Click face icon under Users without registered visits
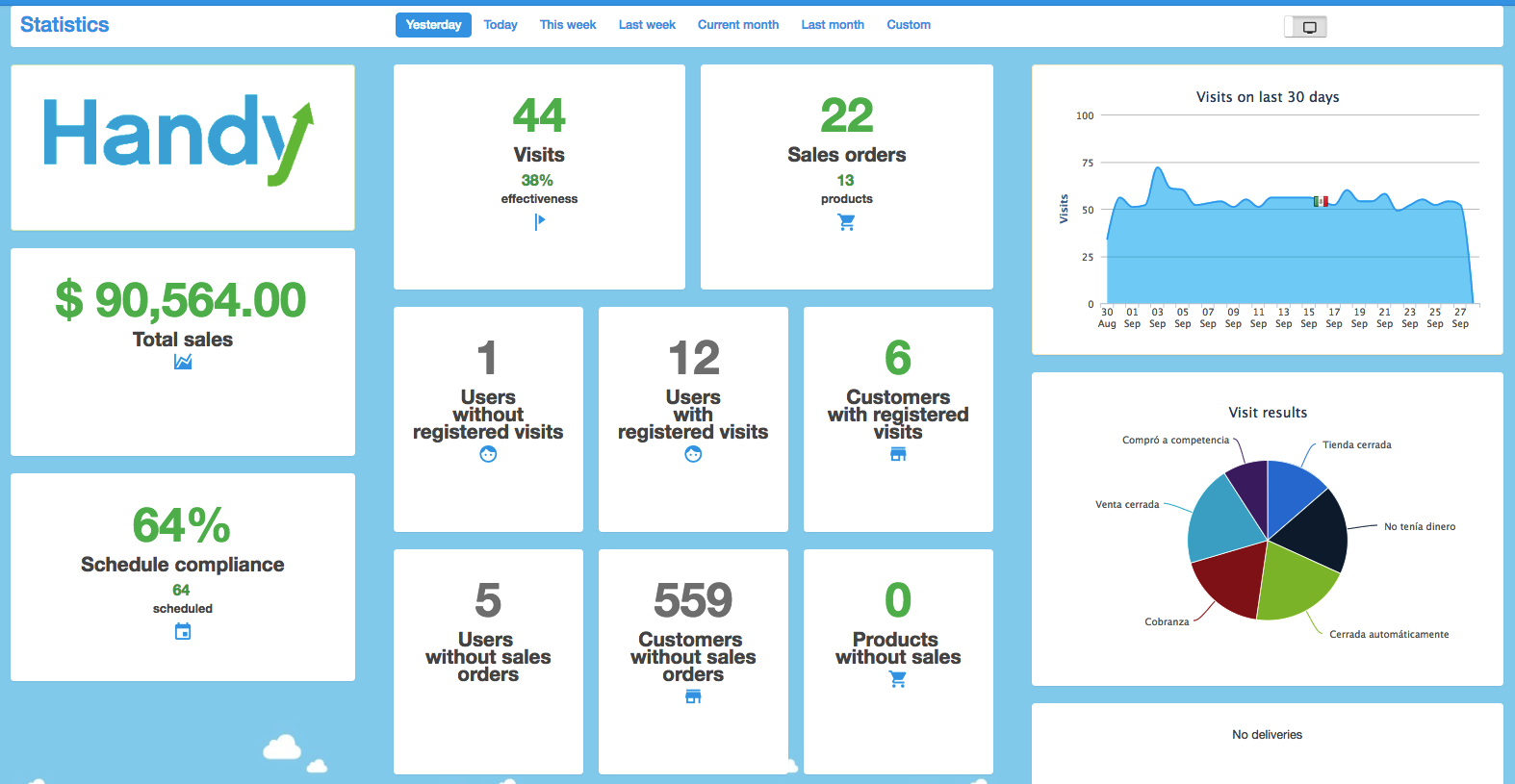The width and height of the screenshot is (1515, 784). click(x=488, y=454)
